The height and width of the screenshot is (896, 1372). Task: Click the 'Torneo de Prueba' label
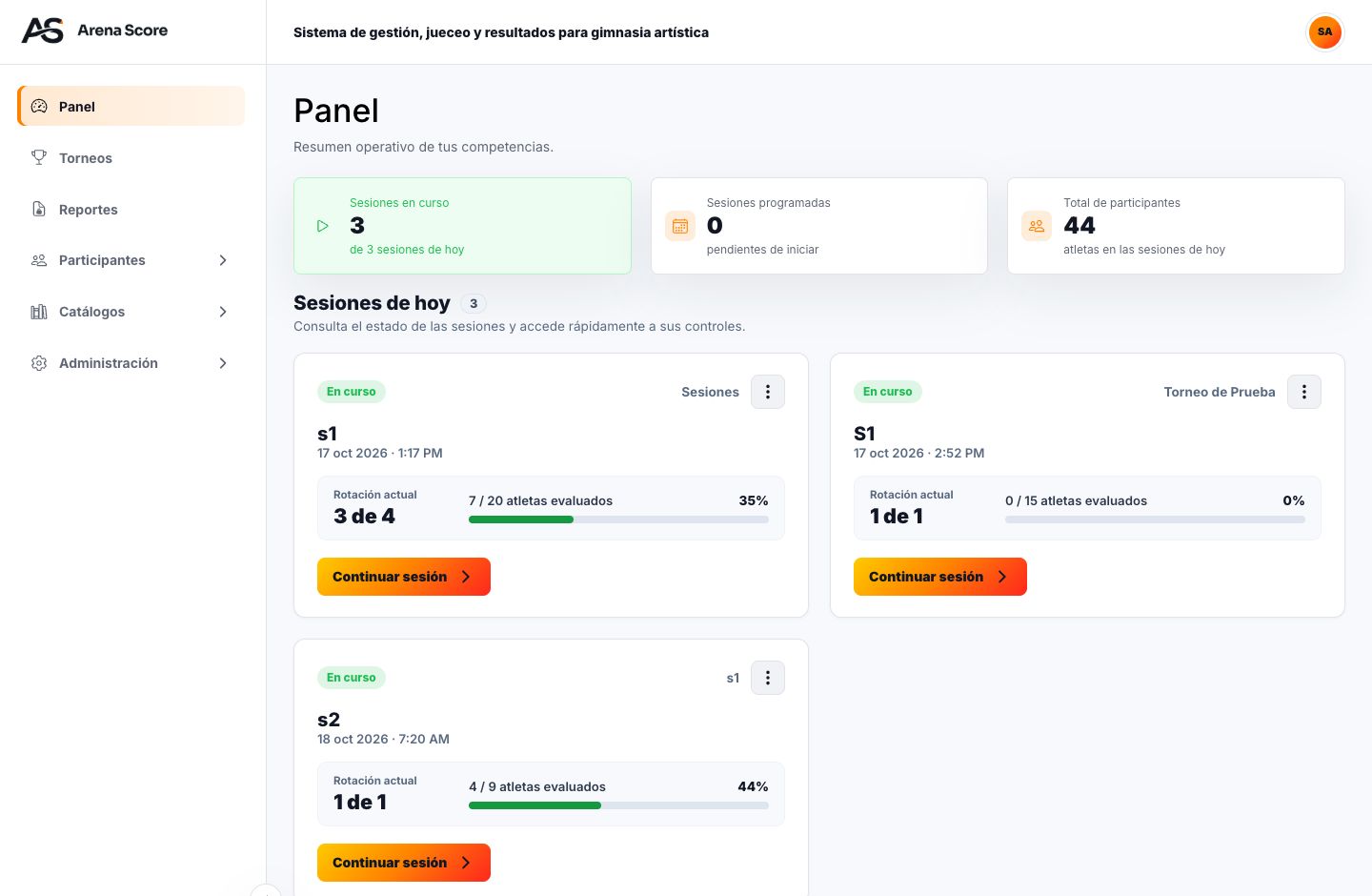(x=1220, y=392)
